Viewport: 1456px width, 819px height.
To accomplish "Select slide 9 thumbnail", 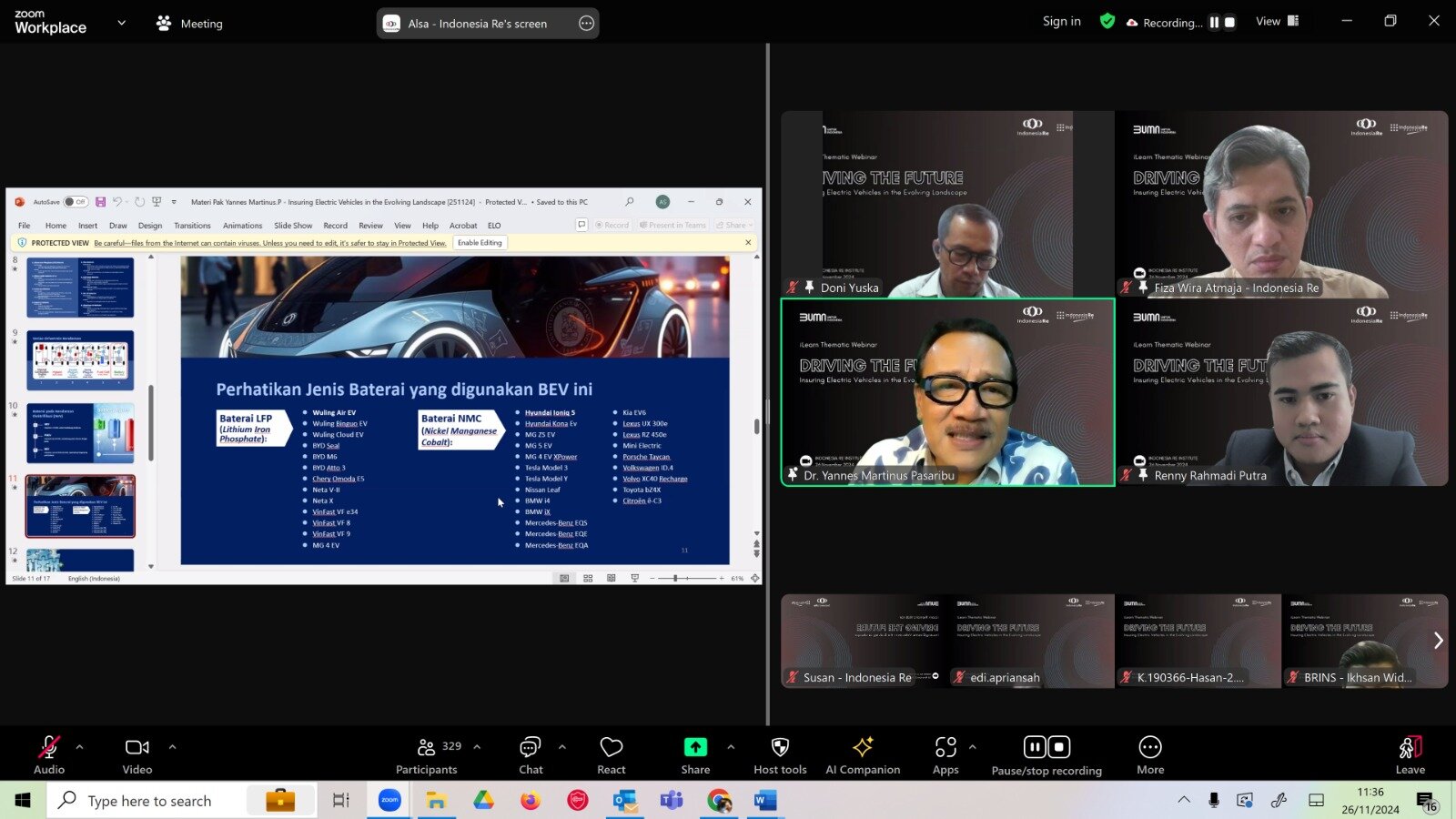I will pos(80,360).
